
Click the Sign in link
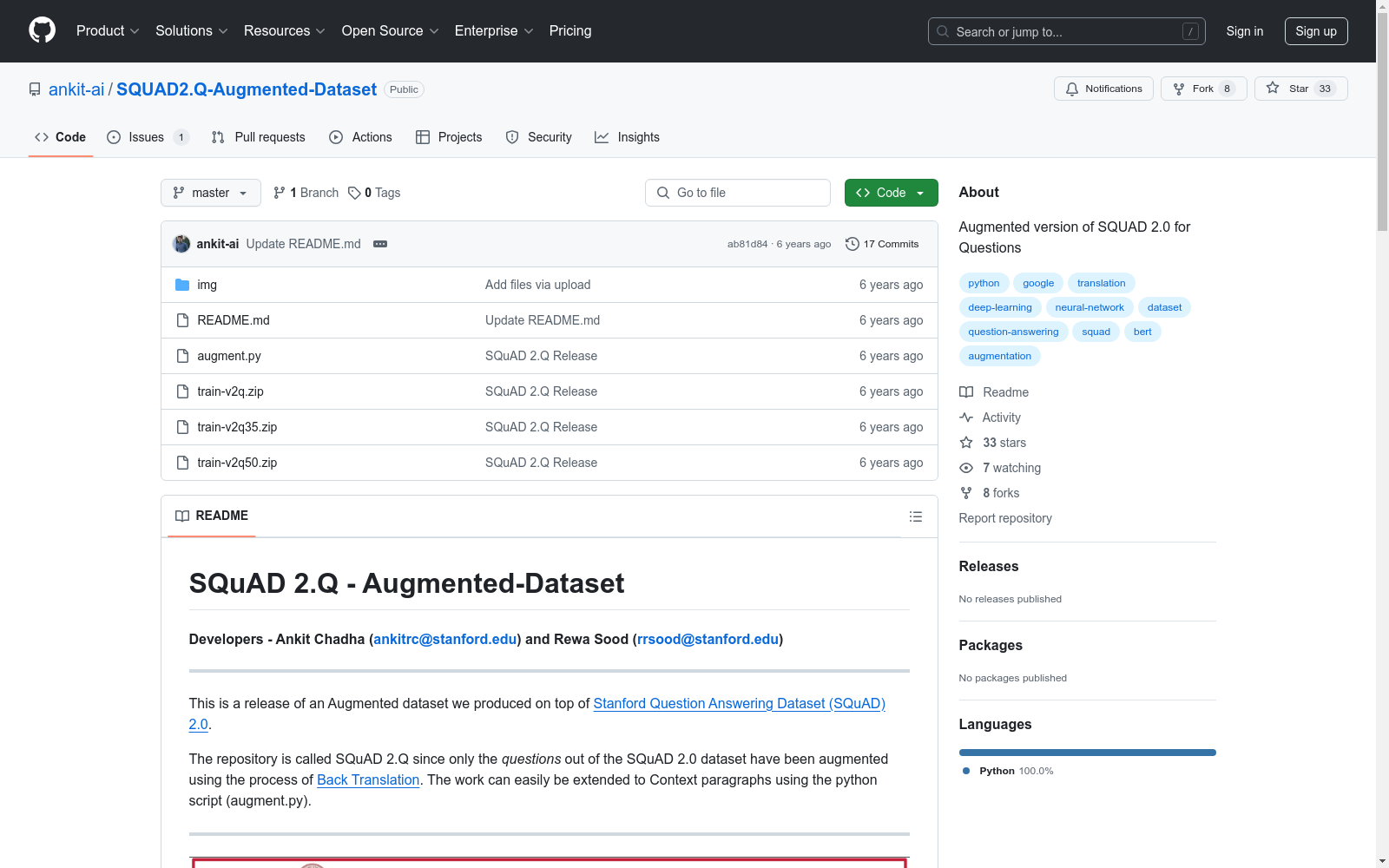coord(1245,31)
